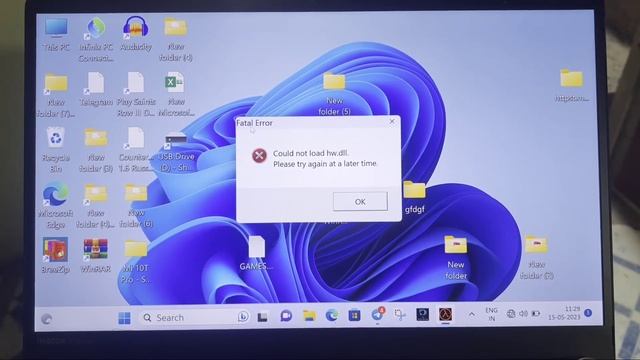640x360 pixels.
Task: Click the 'Please try again at a later time.' text
Action: click(325, 164)
